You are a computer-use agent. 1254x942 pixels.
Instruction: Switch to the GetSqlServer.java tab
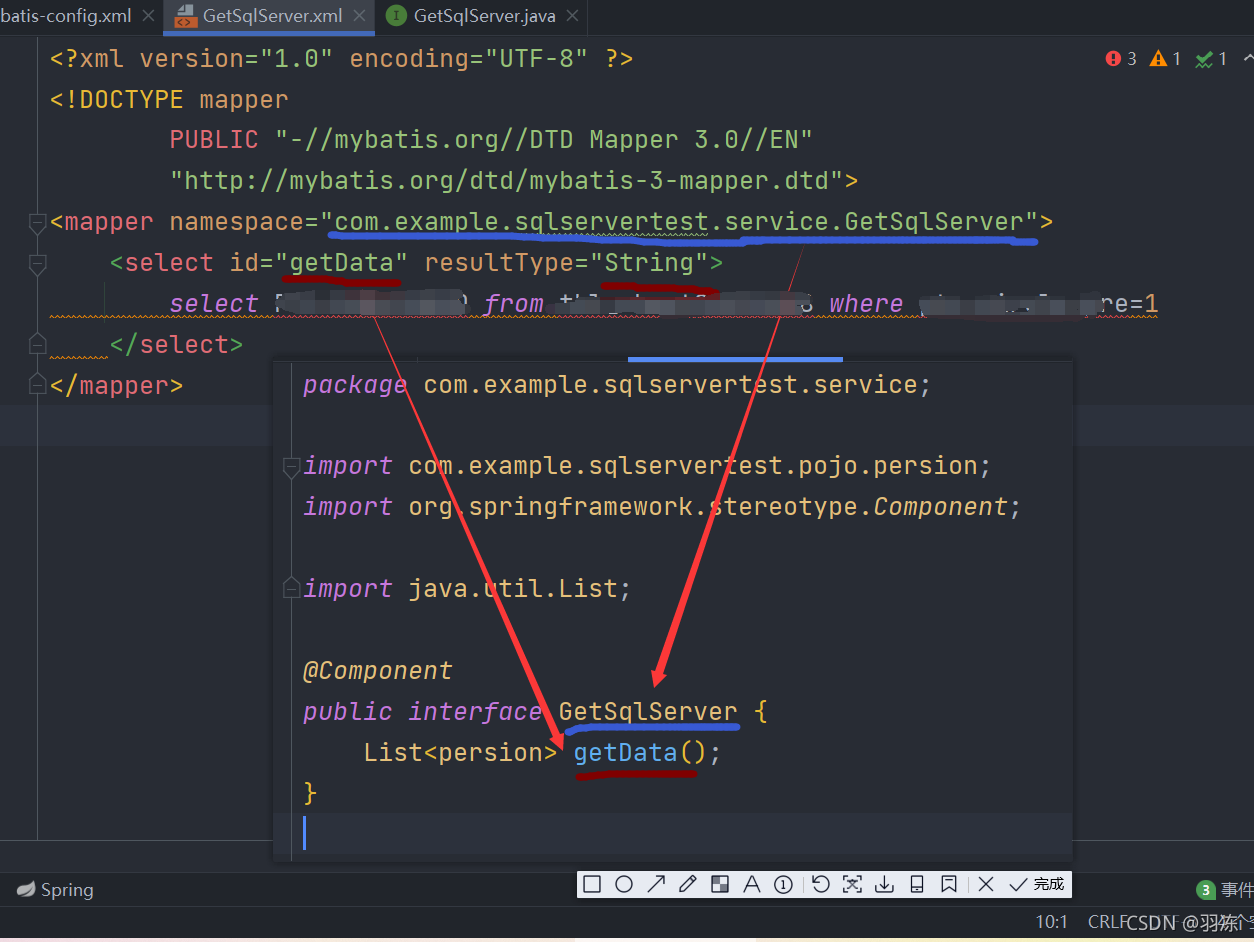pyautogui.click(x=484, y=16)
